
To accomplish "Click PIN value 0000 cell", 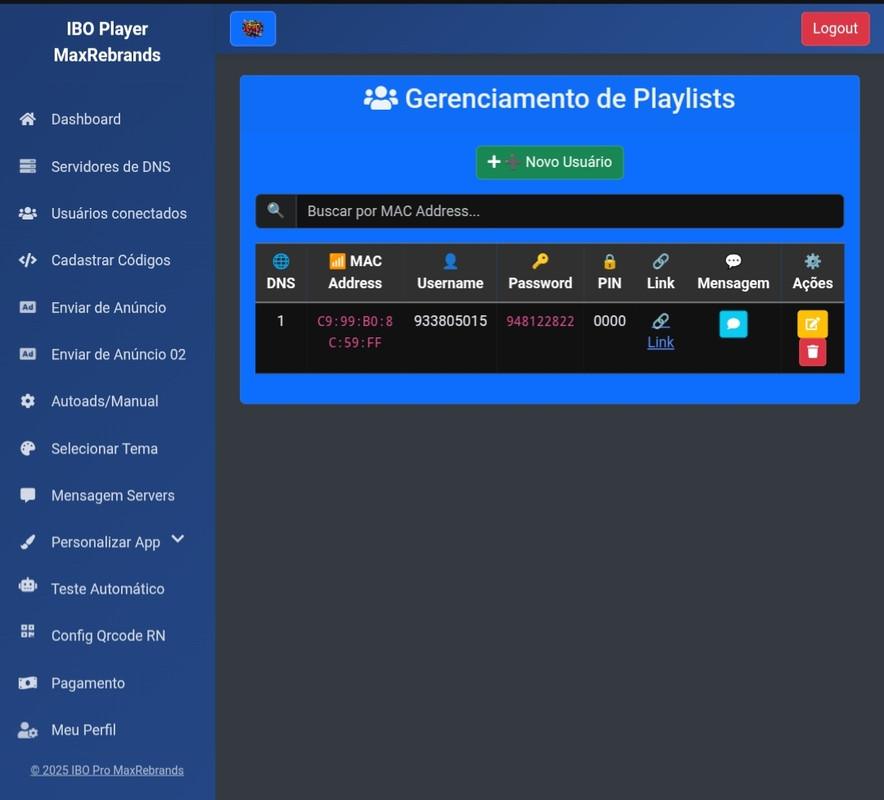I will point(609,321).
